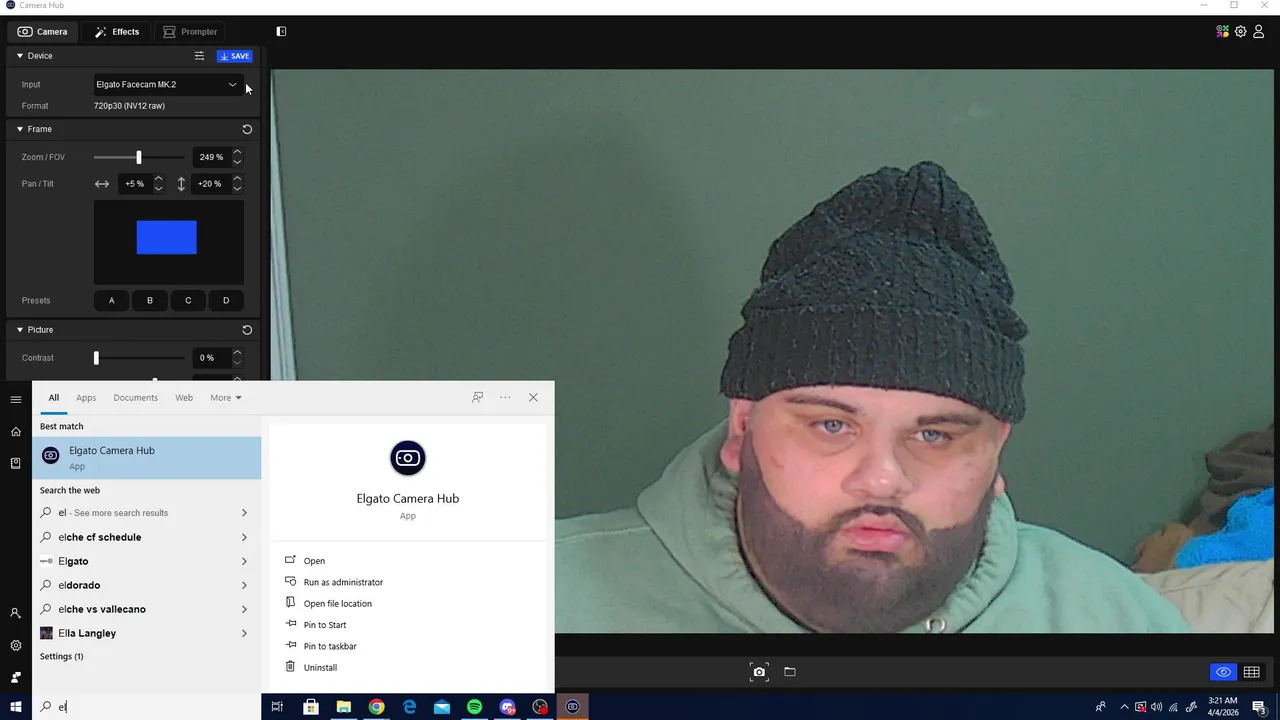Viewport: 1280px width, 720px height.
Task: Select the All tab in search panel
Action: coord(54,398)
